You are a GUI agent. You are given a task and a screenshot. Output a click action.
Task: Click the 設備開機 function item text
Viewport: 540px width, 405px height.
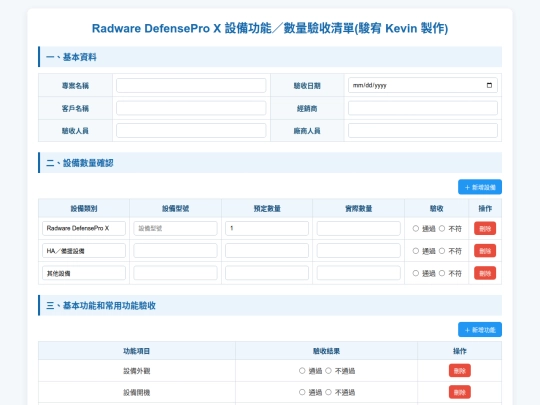pos(137,392)
